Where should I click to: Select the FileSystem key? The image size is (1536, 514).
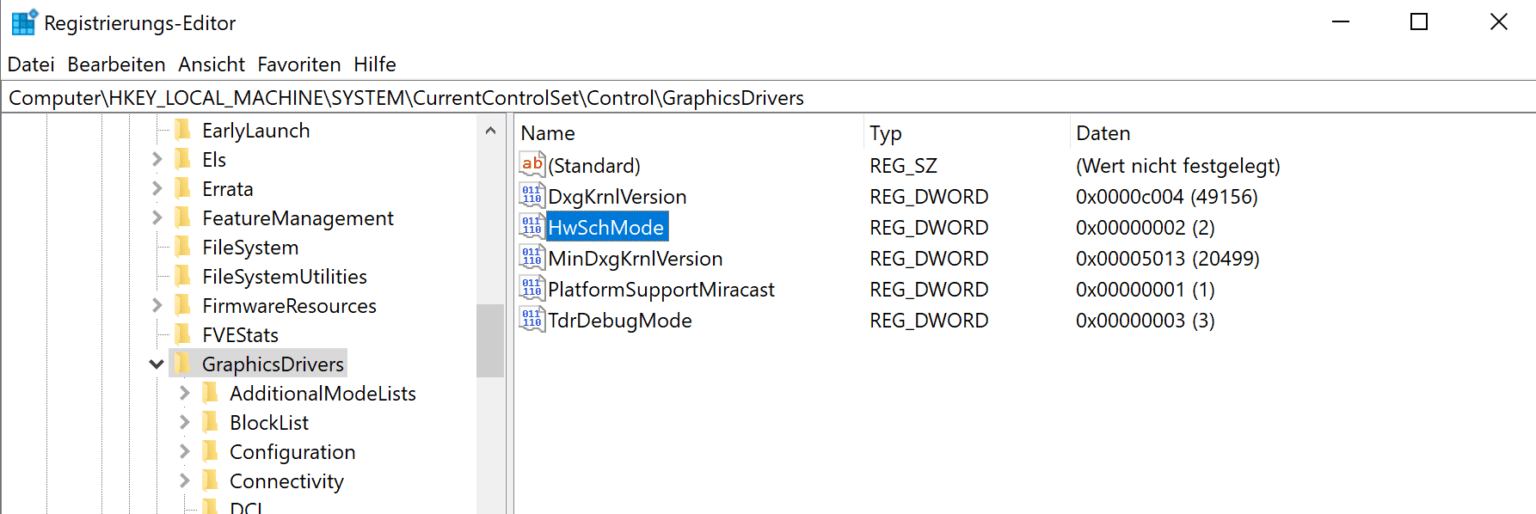tap(250, 247)
